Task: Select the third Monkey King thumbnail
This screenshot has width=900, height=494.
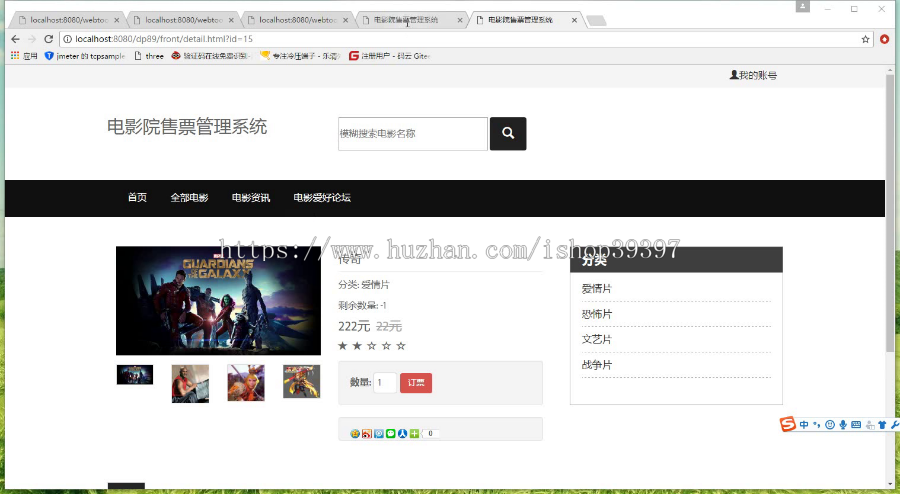Action: 246,383
